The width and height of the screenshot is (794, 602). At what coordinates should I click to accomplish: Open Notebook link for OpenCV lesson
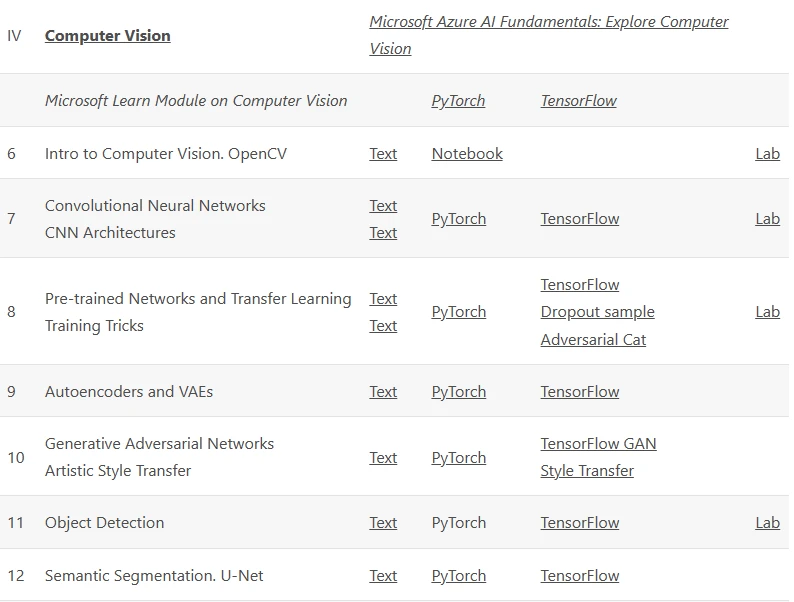pos(467,153)
